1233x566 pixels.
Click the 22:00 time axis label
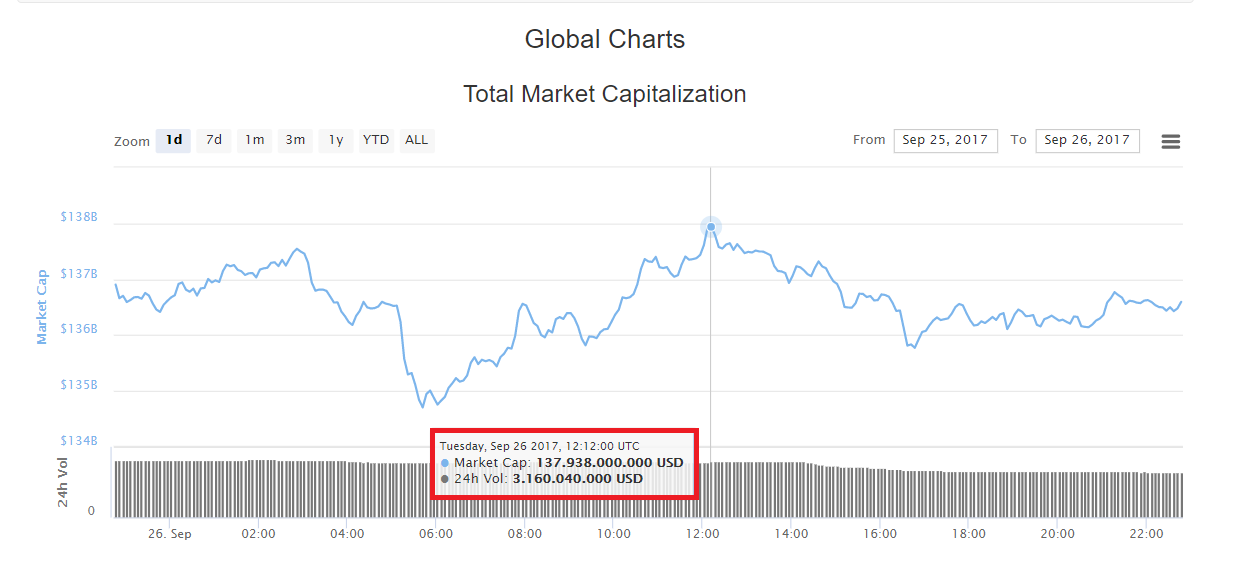pyautogui.click(x=1146, y=534)
